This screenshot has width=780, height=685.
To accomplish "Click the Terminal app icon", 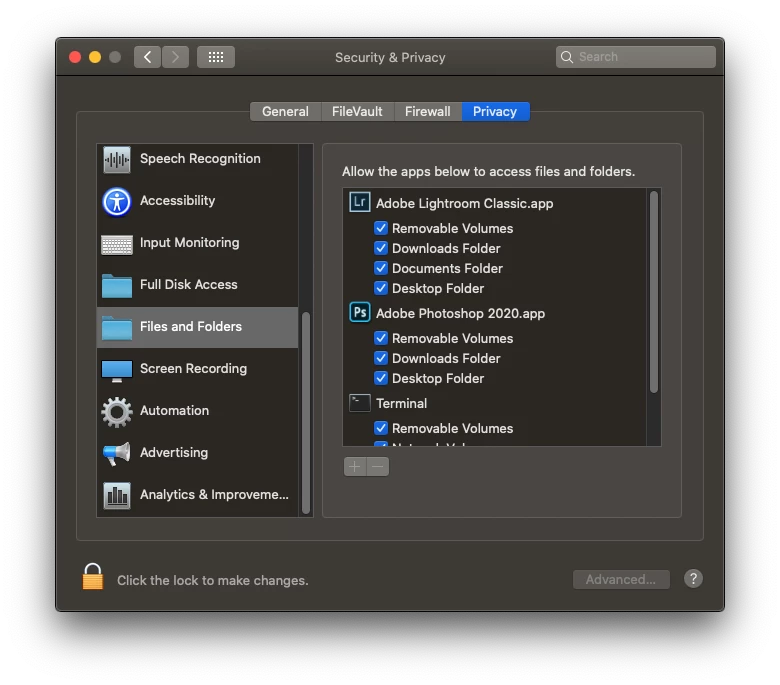I will point(360,402).
